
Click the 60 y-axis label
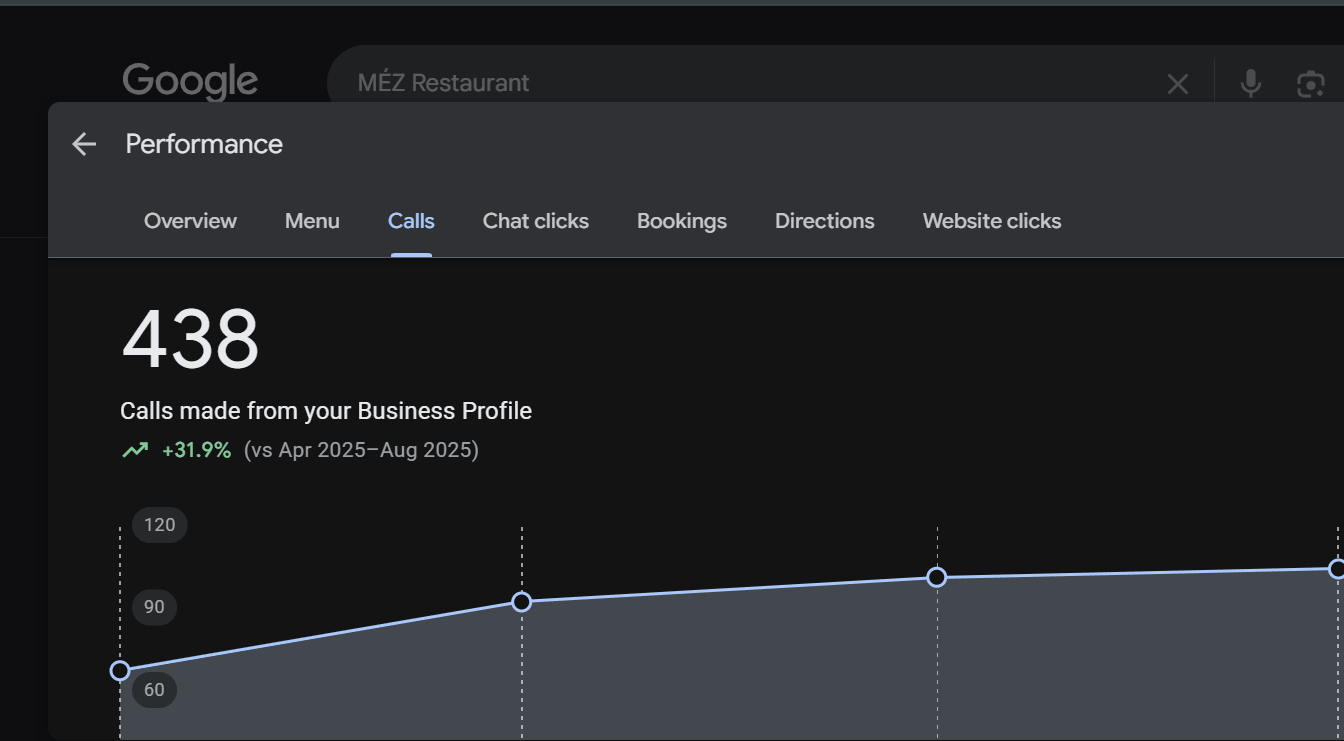[x=154, y=689]
